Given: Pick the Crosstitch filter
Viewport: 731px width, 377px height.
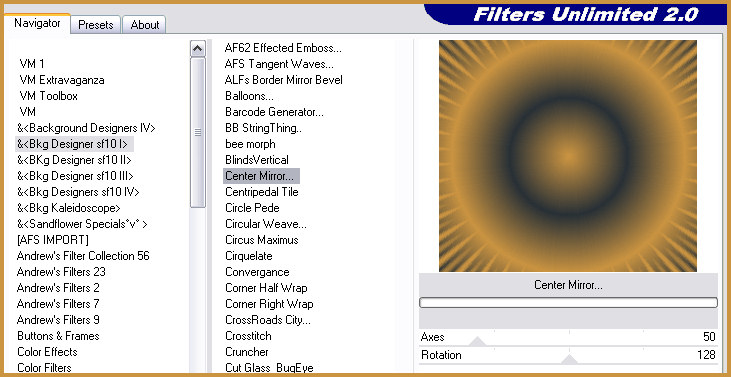Looking at the screenshot, I should tap(248, 336).
